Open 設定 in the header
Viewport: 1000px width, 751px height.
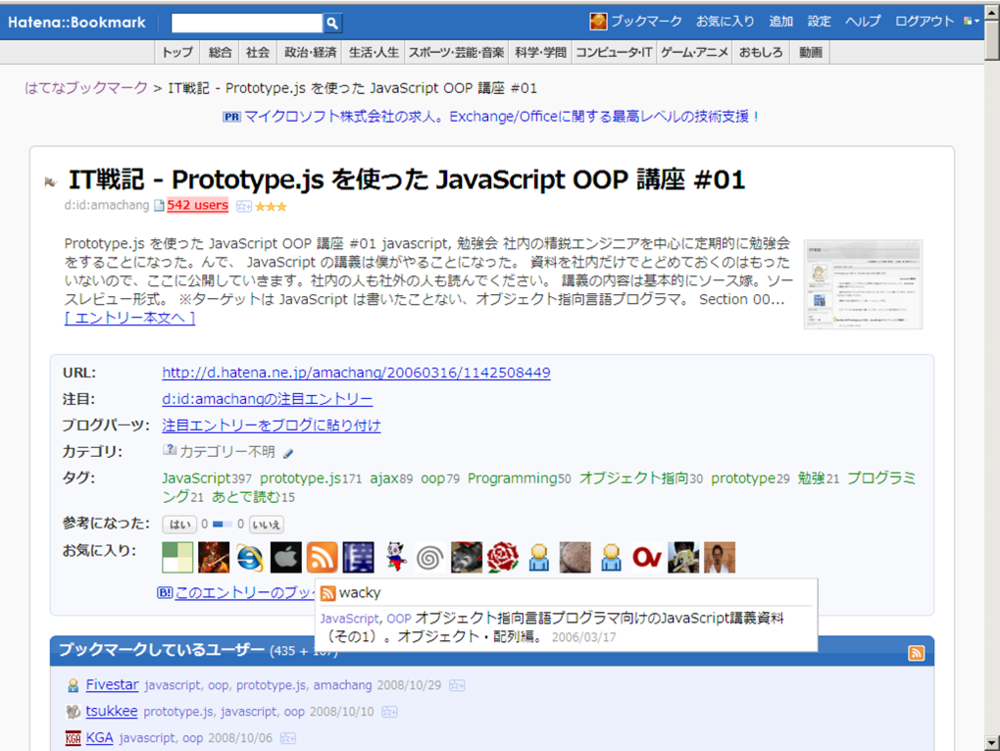(x=820, y=22)
